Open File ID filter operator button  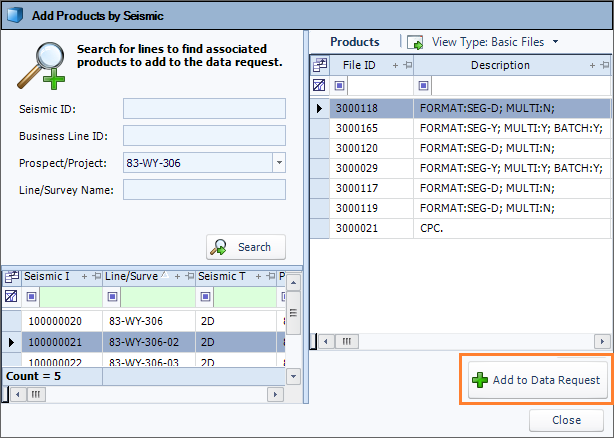340,85
